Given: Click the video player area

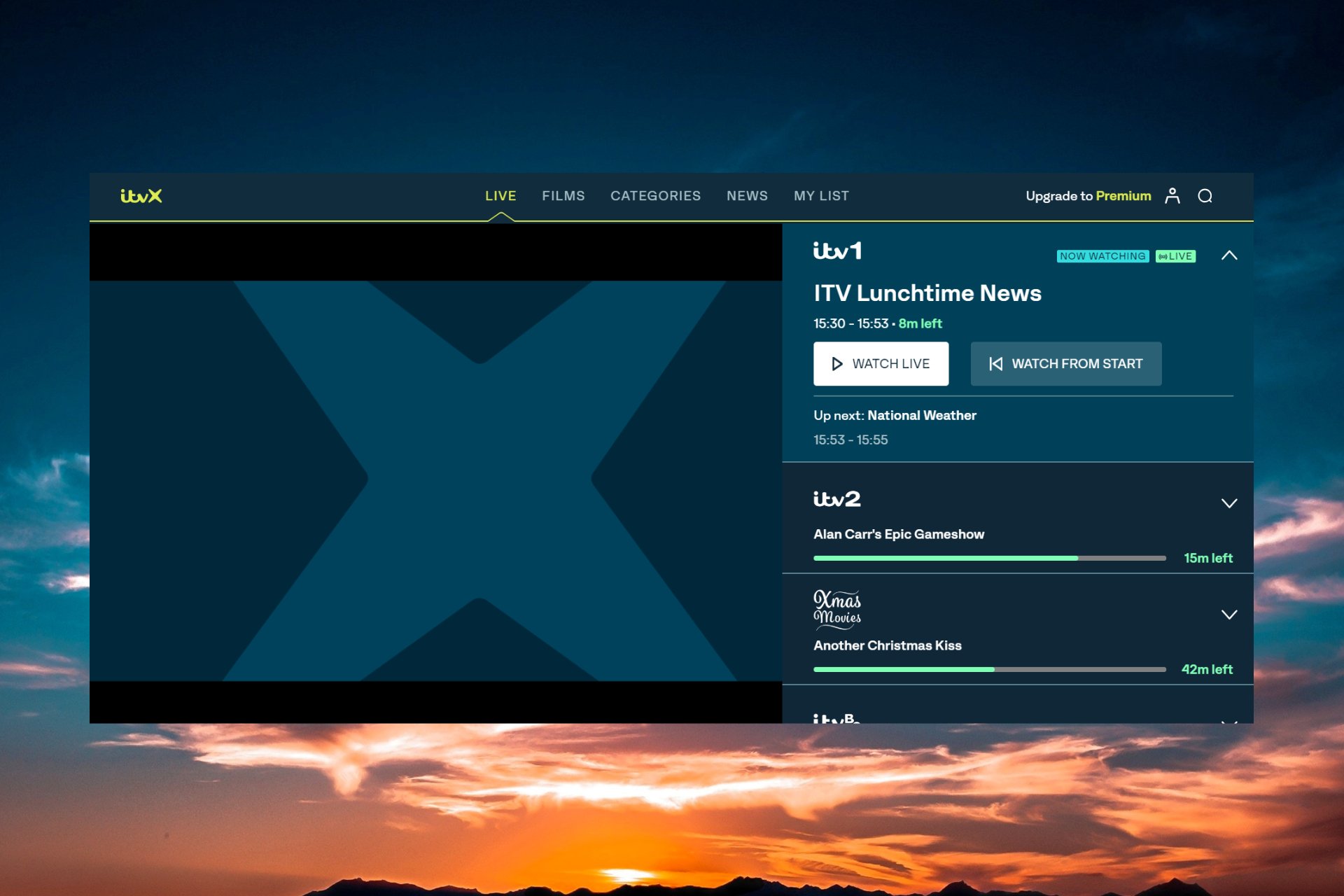Looking at the screenshot, I should click(x=435, y=473).
